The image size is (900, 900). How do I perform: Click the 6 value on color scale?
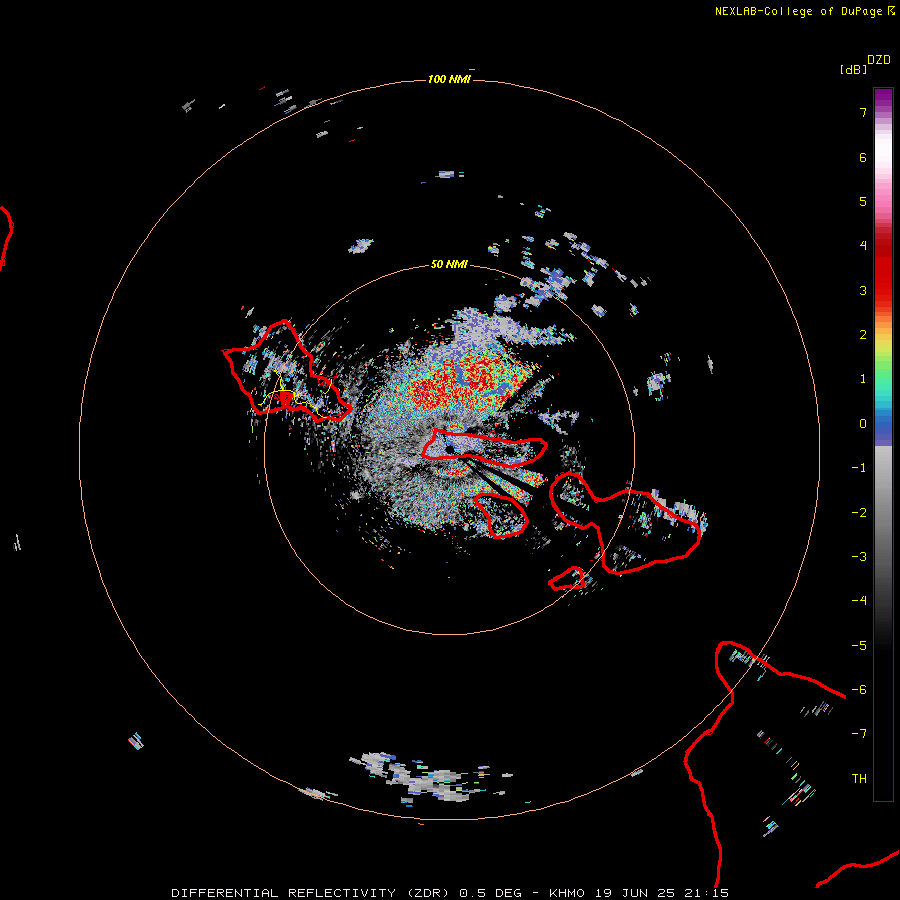pyautogui.click(x=863, y=157)
